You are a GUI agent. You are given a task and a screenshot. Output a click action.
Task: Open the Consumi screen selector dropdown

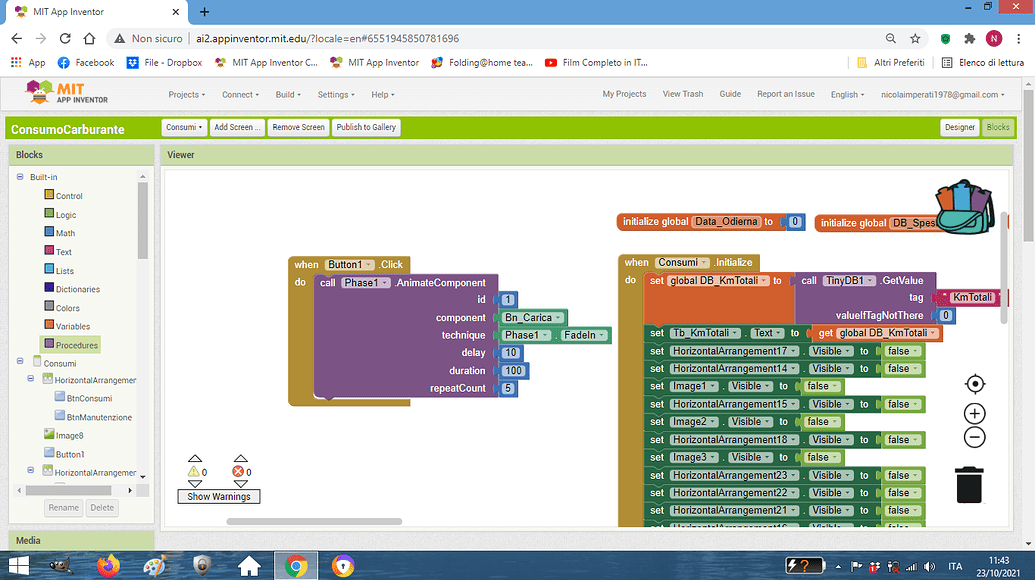[184, 127]
